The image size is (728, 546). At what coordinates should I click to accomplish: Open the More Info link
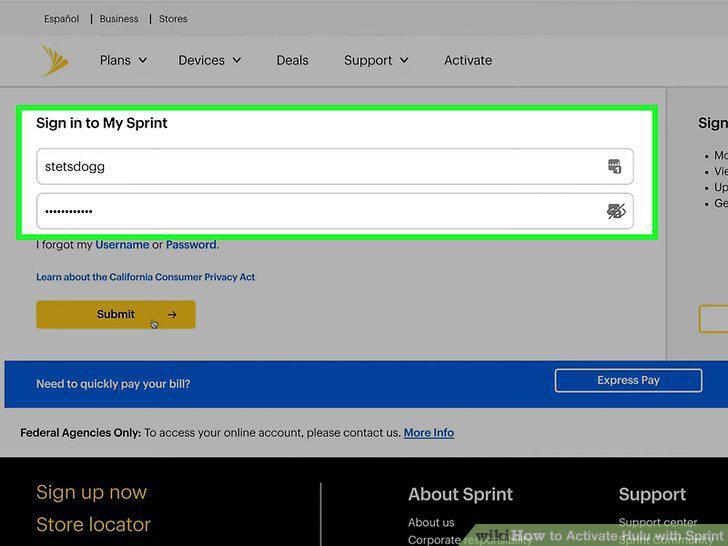click(x=429, y=433)
